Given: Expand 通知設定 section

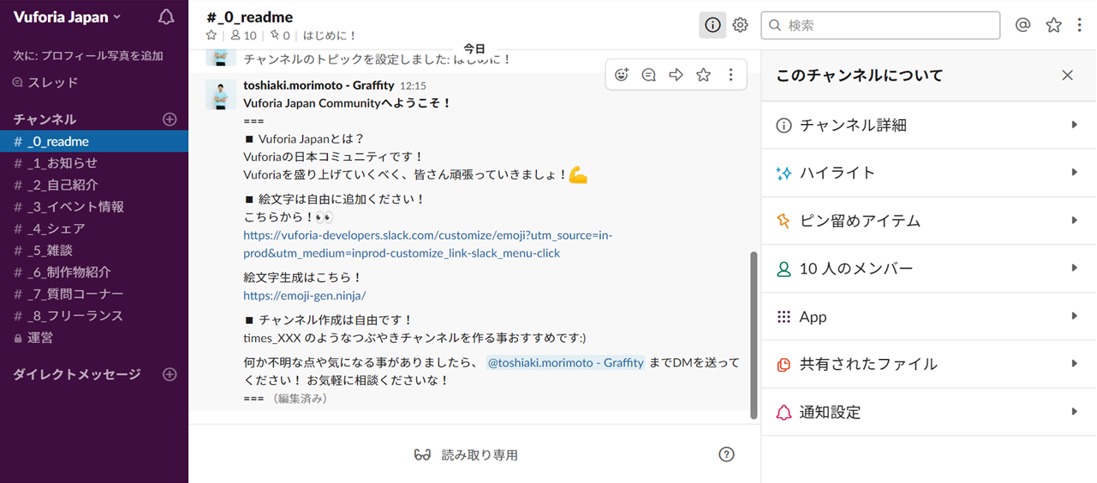Looking at the screenshot, I should pos(929,412).
